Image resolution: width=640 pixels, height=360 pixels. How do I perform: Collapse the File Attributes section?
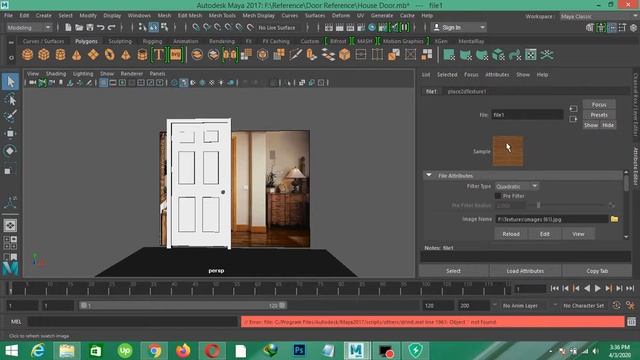[x=429, y=175]
